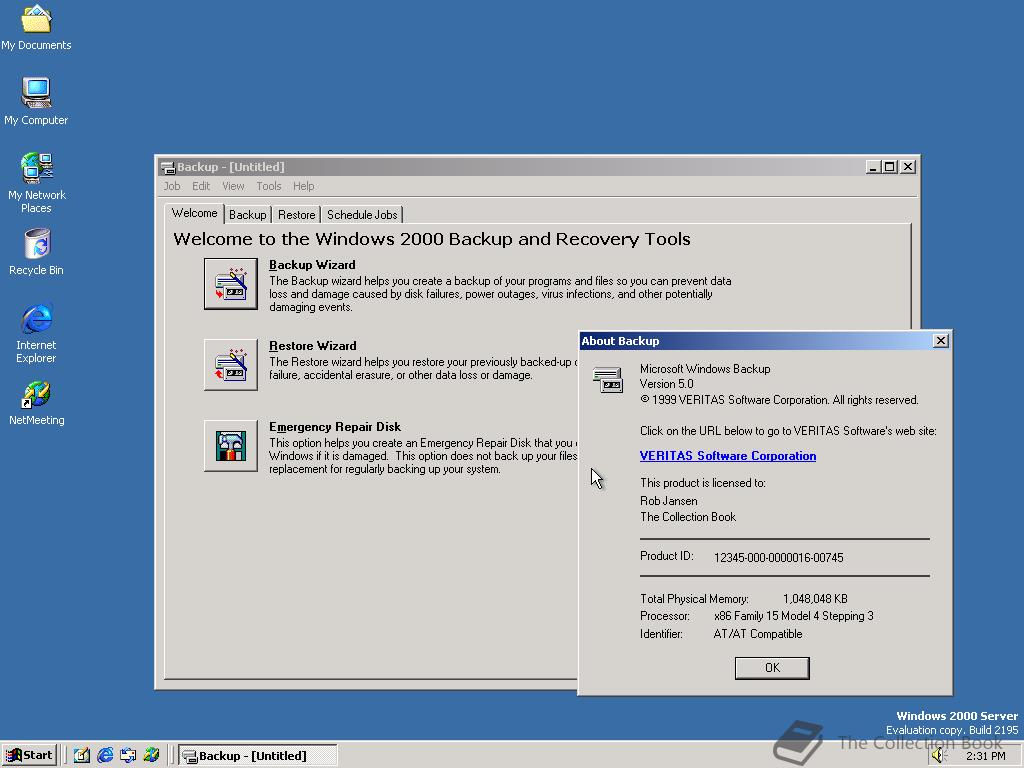The image size is (1024, 768).
Task: Click 'x86 Family 15 Model 4 Stepping 3'
Action: (793, 616)
